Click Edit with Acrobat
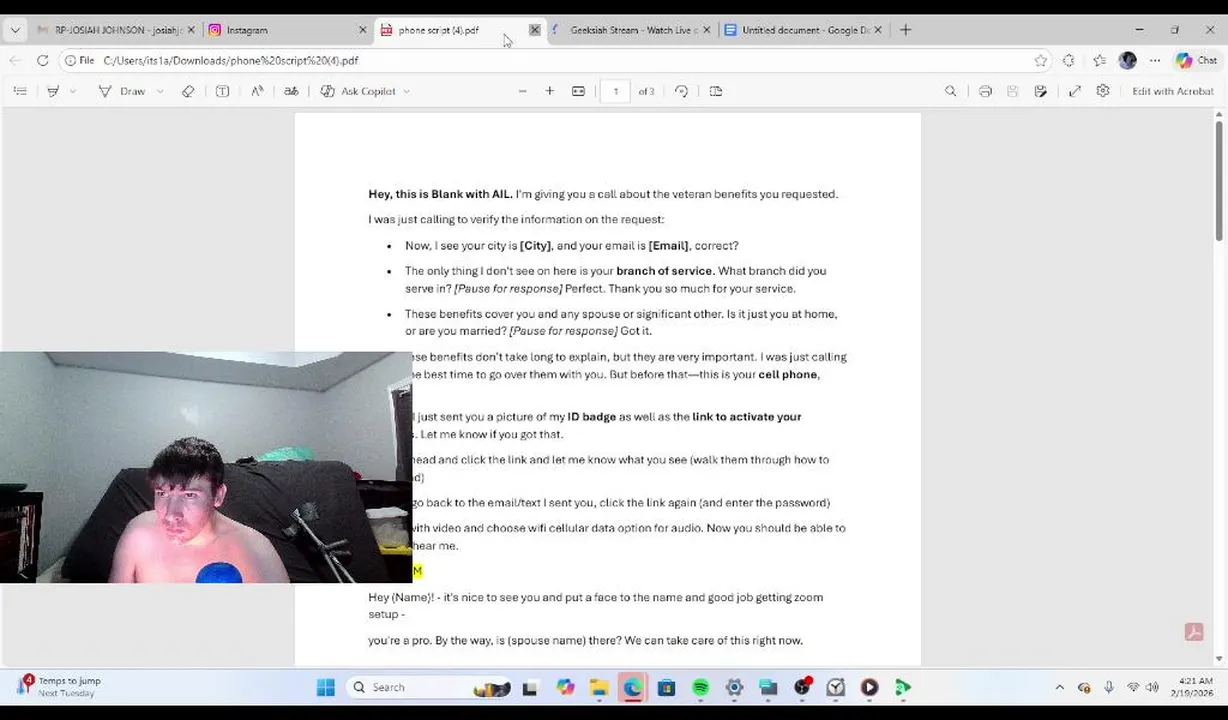 click(x=1172, y=91)
